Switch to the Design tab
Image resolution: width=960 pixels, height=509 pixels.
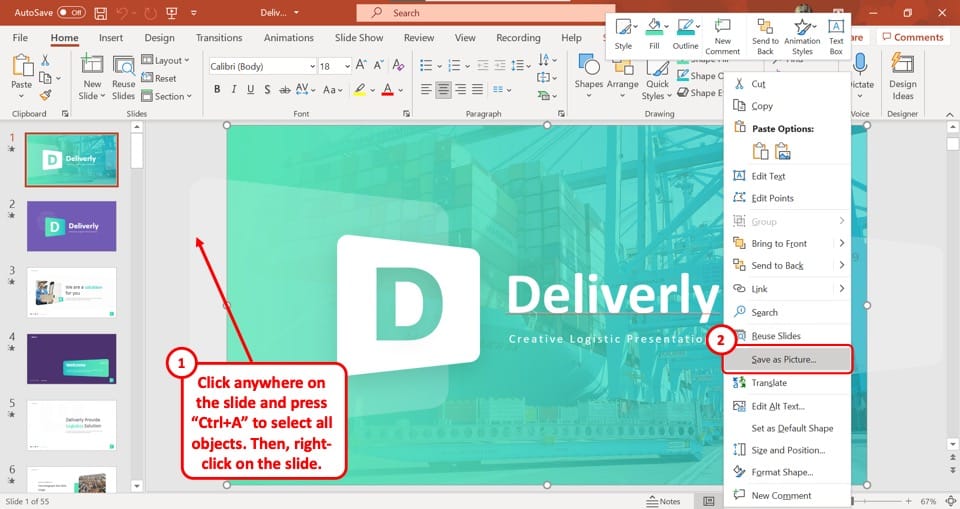159,37
